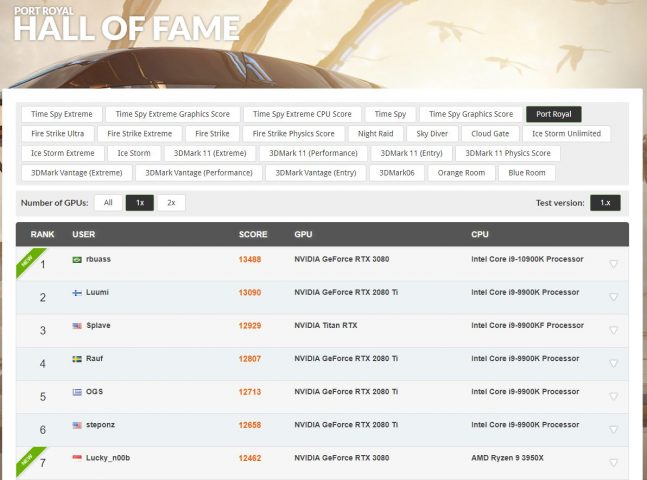This screenshot has height=480, width=647.
Task: Open 3DMark 11 (Performance) tab
Action: click(x=313, y=153)
